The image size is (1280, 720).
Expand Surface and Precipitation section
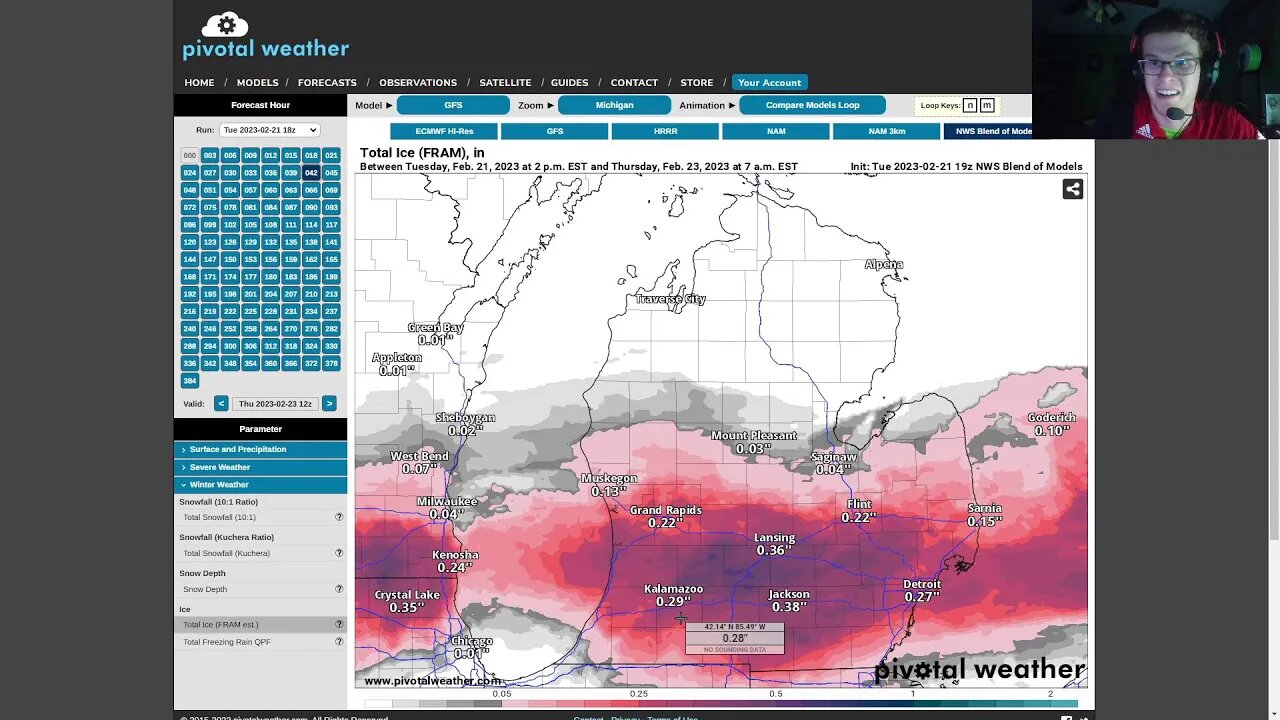tap(260, 449)
